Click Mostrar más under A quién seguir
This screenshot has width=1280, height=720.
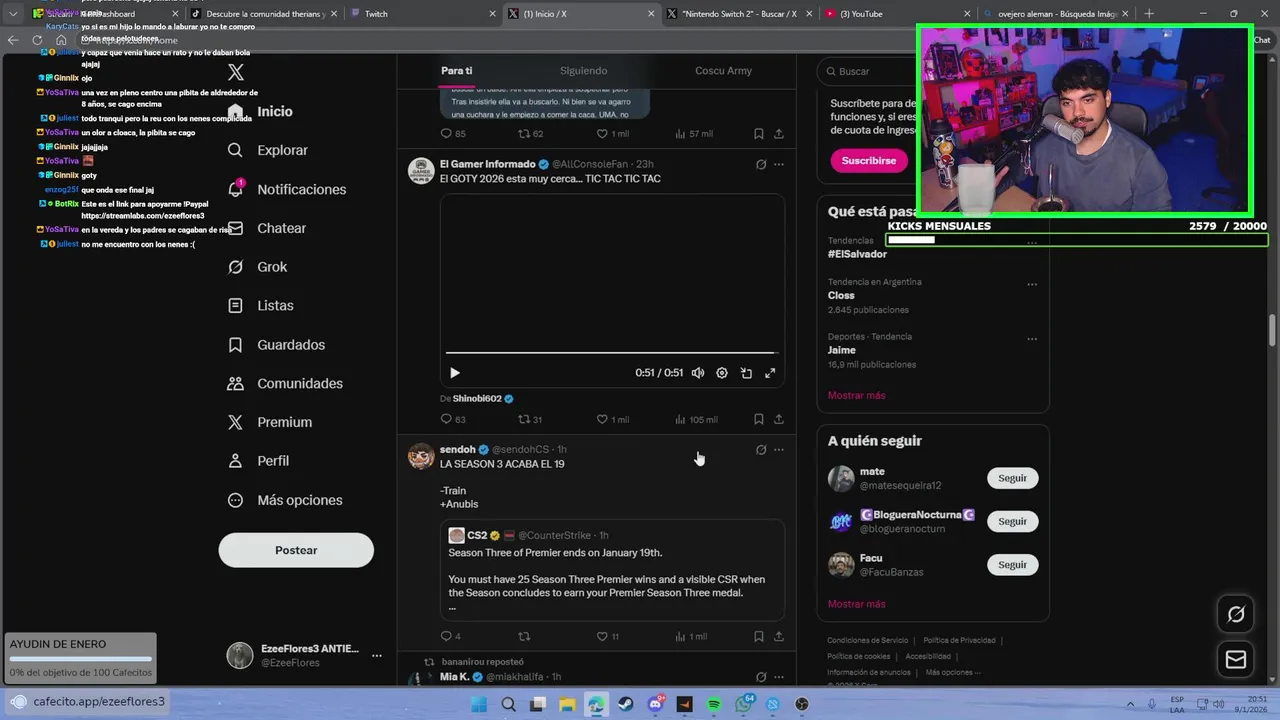pyautogui.click(x=856, y=604)
